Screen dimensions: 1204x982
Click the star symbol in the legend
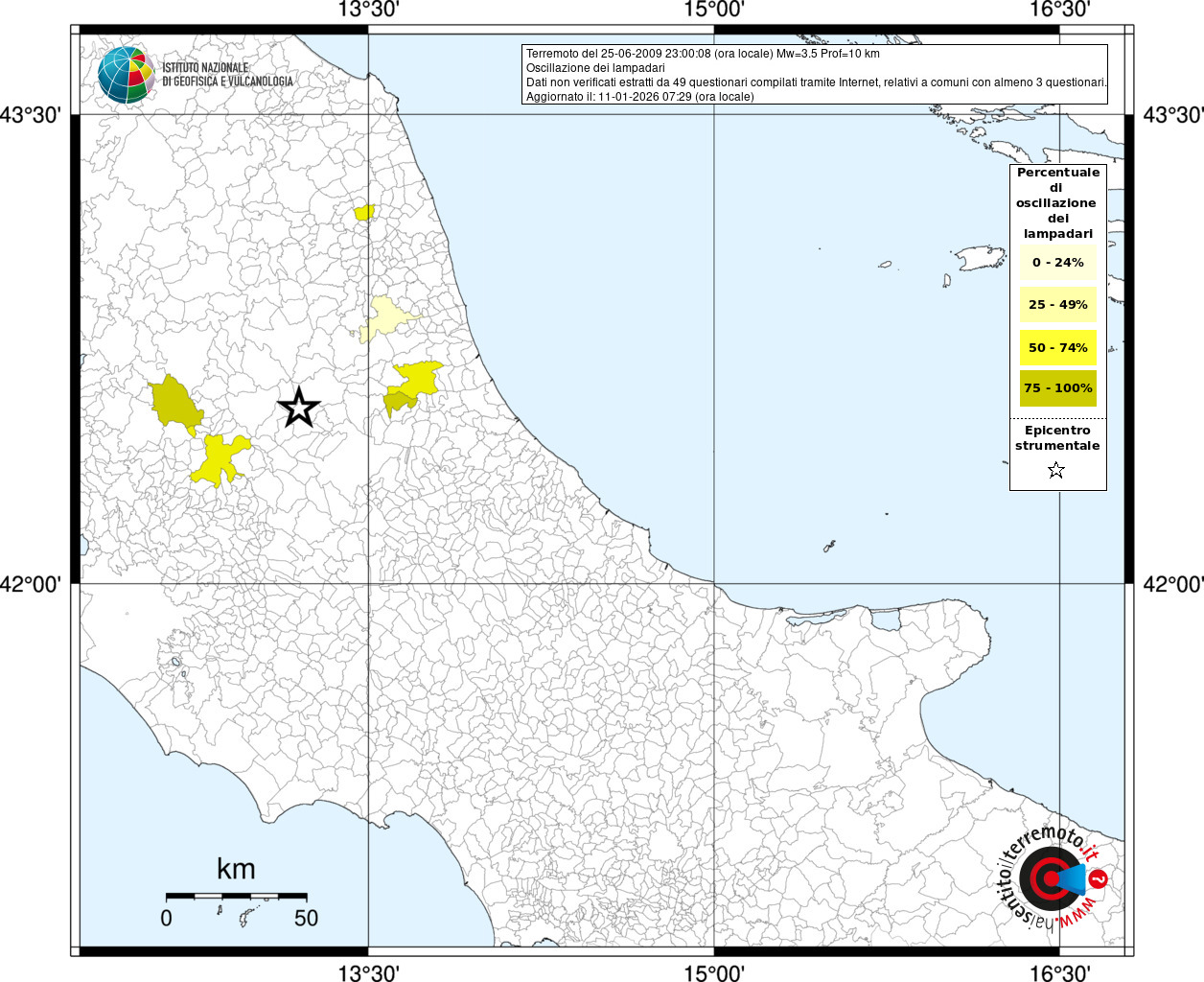pyautogui.click(x=1056, y=470)
